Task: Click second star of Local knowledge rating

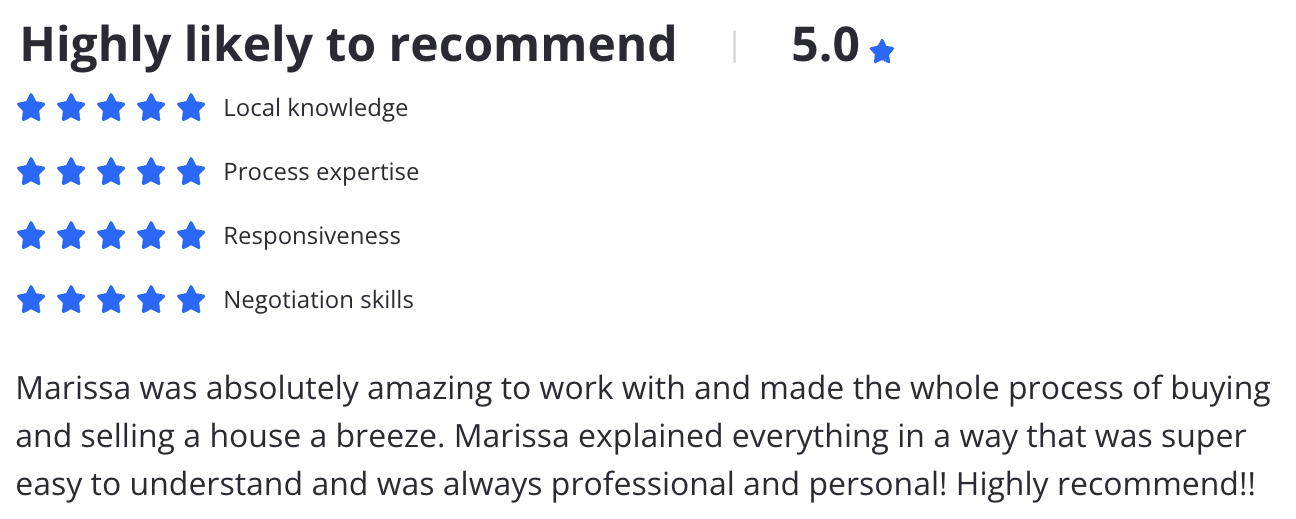Action: coord(71,107)
